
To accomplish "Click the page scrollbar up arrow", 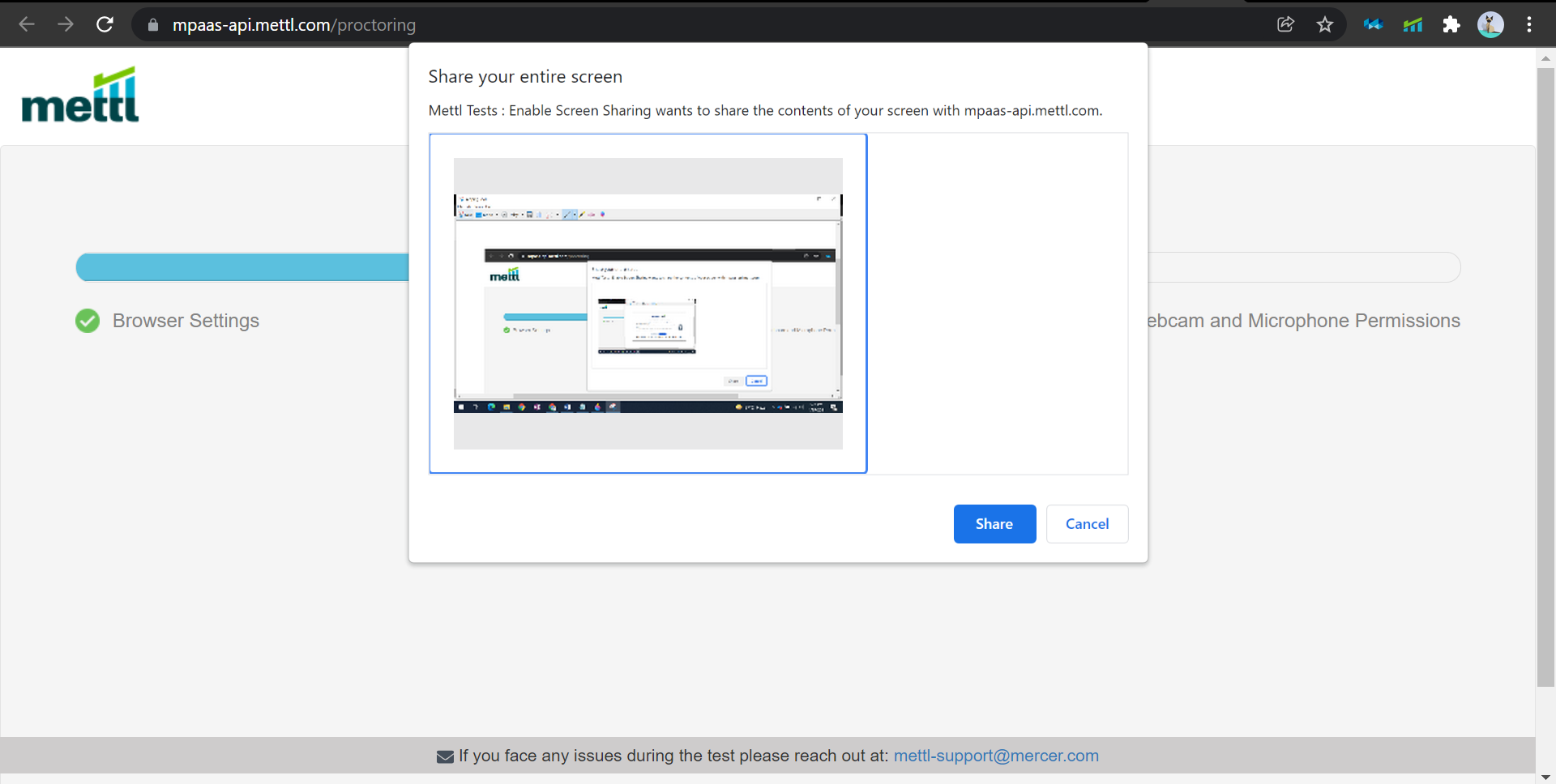I will 1545,58.
